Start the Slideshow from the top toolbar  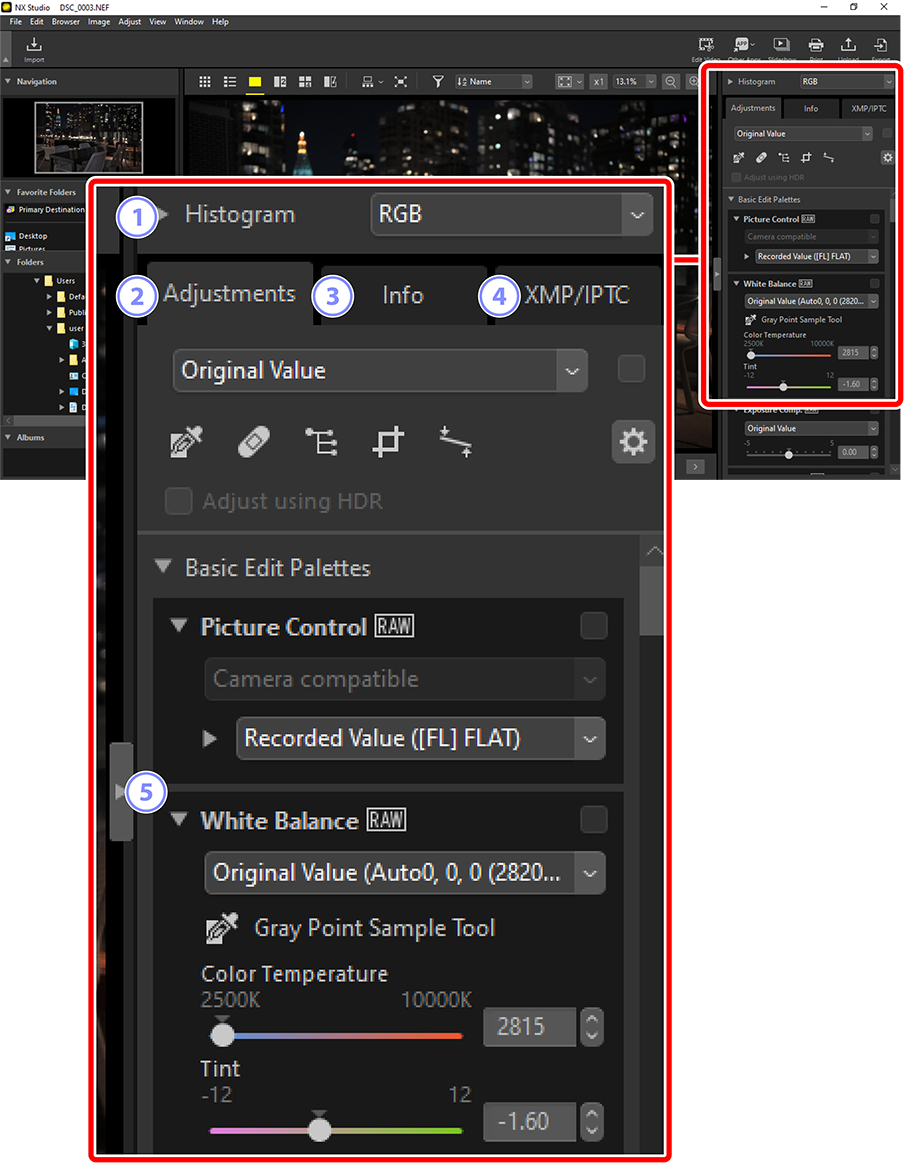[x=780, y=46]
